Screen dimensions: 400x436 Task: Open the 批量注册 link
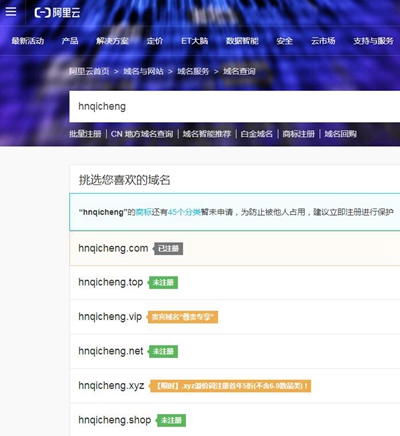click(x=85, y=134)
